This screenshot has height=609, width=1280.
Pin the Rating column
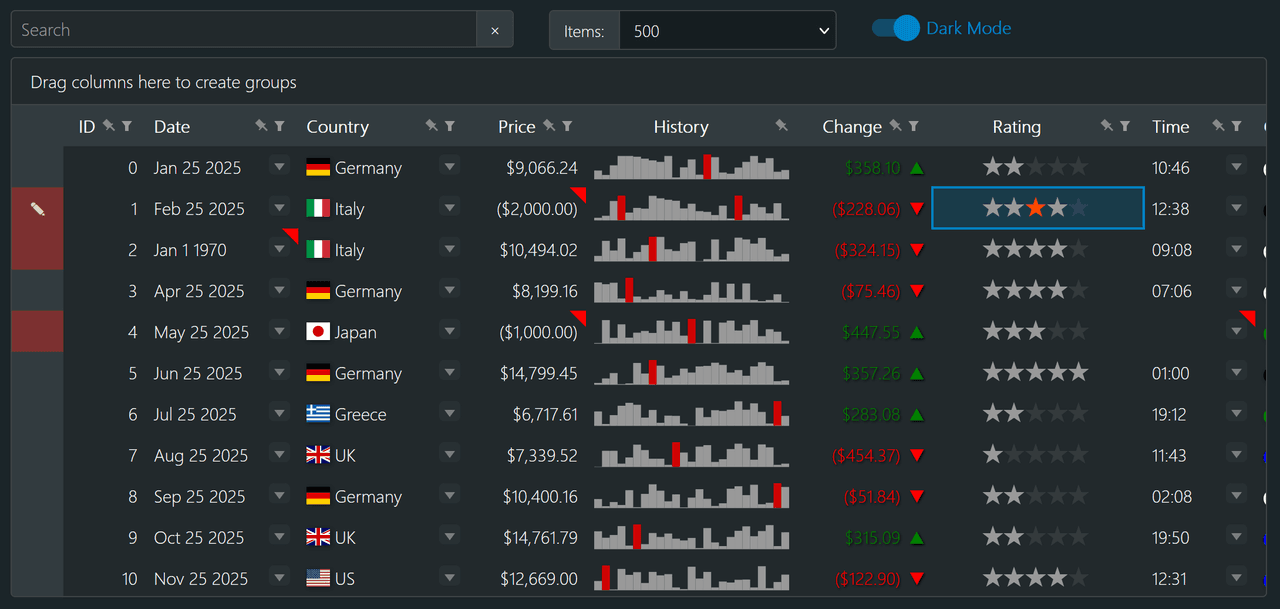tap(1106, 126)
